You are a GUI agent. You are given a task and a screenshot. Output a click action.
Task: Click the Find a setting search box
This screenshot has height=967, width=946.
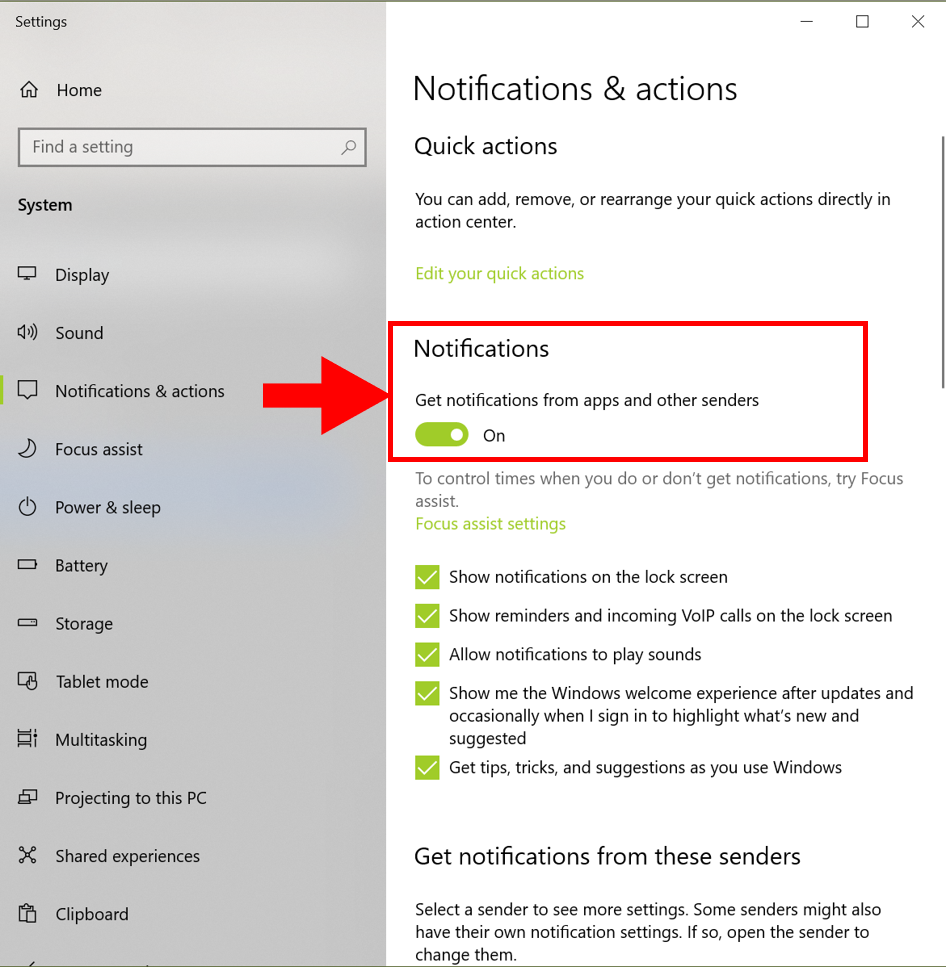(192, 147)
